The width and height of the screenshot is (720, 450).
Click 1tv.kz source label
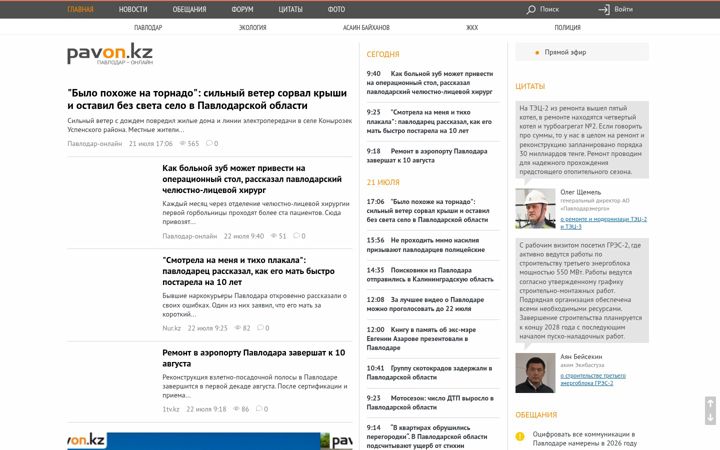pyautogui.click(x=171, y=409)
